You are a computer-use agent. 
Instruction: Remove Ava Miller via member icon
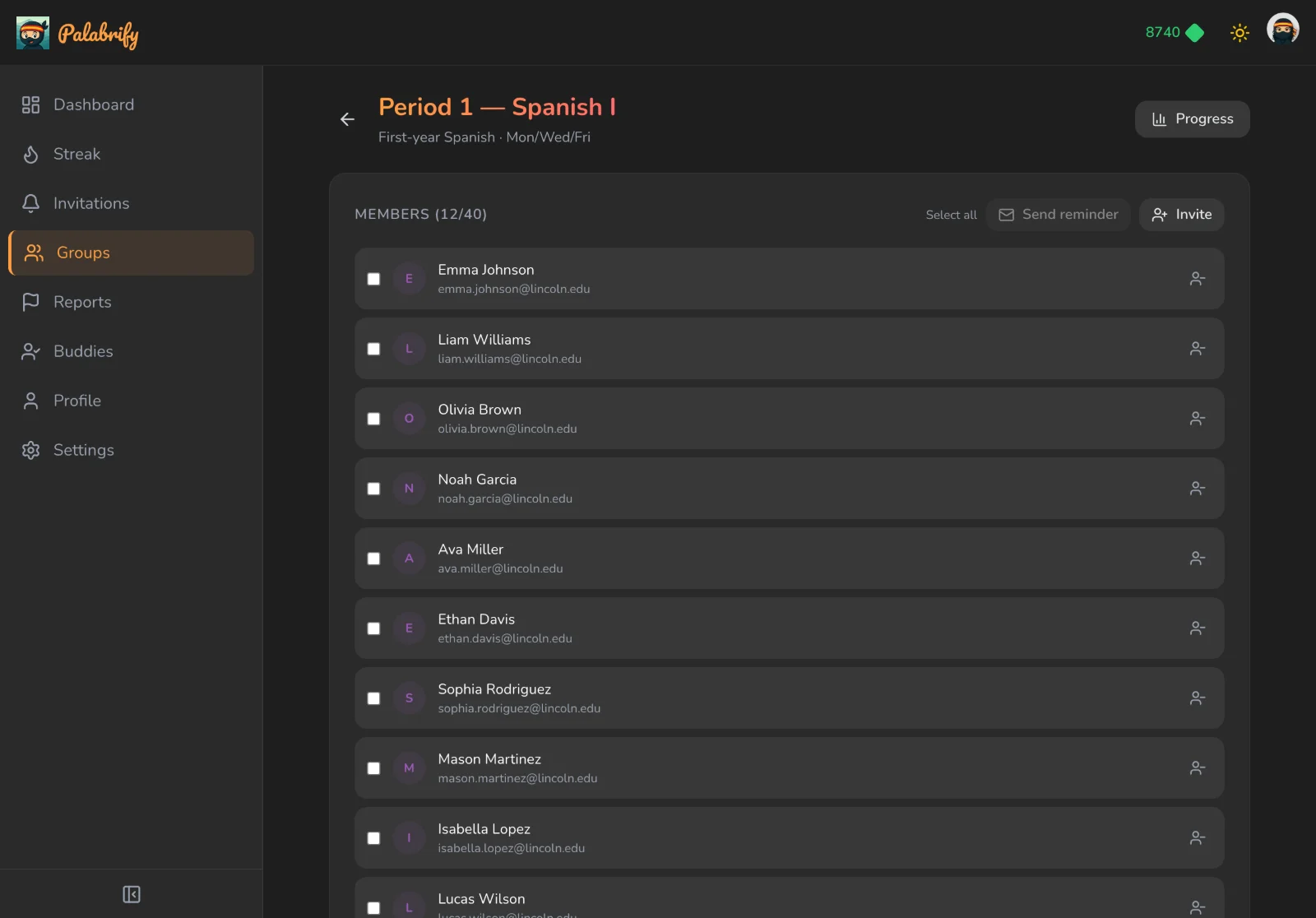pos(1198,559)
